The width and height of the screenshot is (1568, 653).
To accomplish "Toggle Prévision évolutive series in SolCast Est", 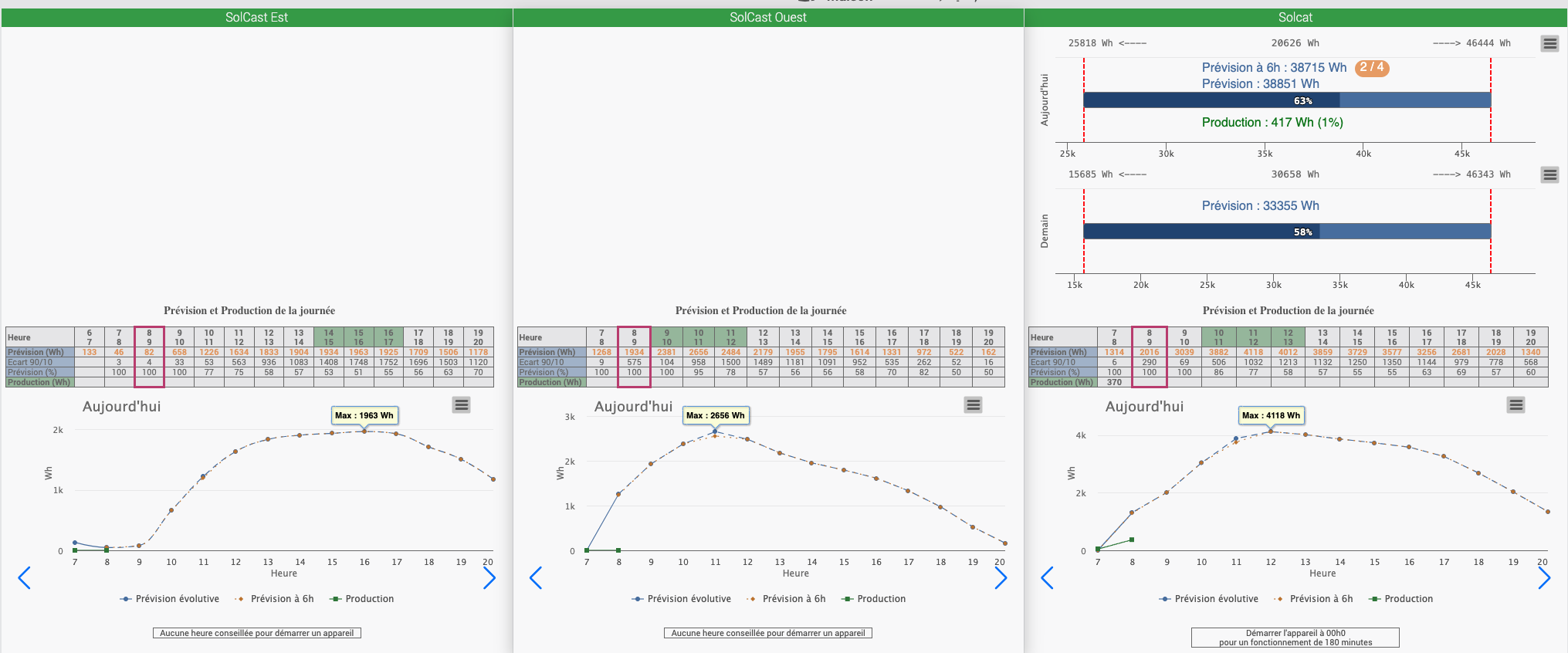I will (170, 599).
